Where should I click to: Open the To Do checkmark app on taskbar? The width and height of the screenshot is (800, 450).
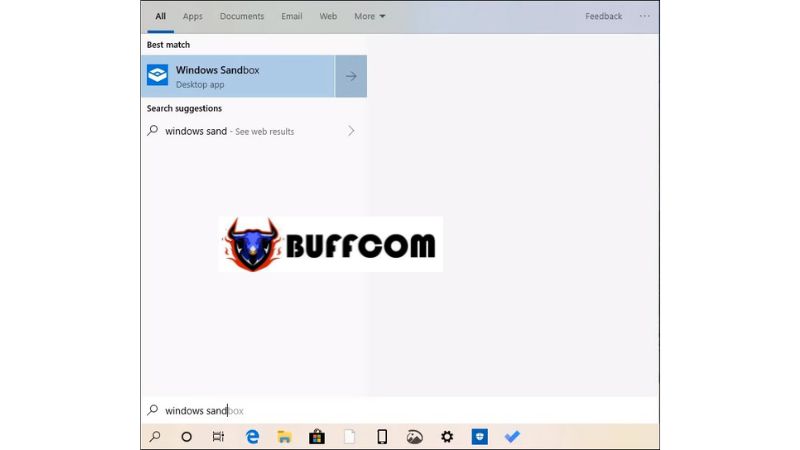click(x=512, y=437)
